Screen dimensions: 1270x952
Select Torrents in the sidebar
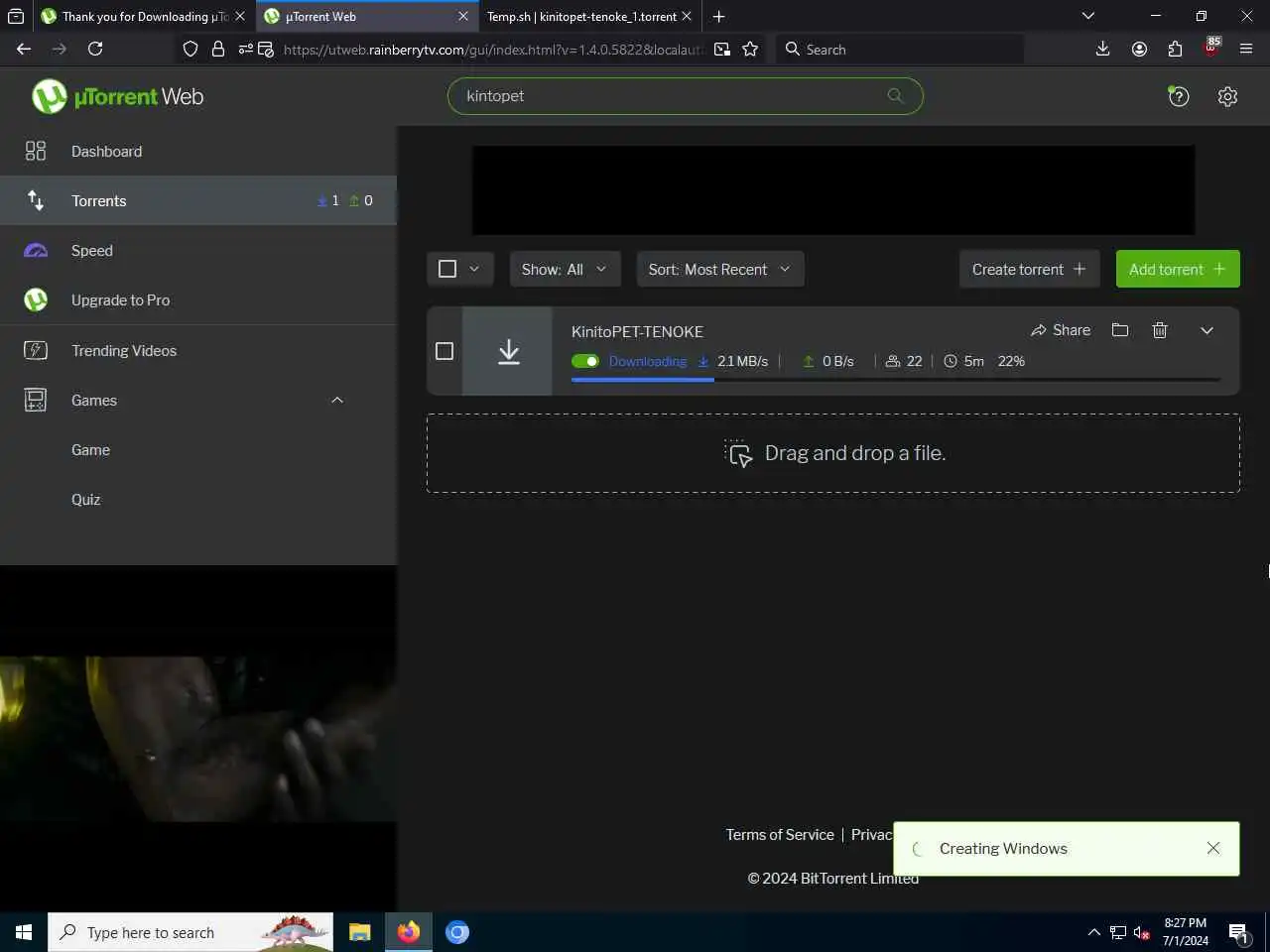click(x=198, y=200)
